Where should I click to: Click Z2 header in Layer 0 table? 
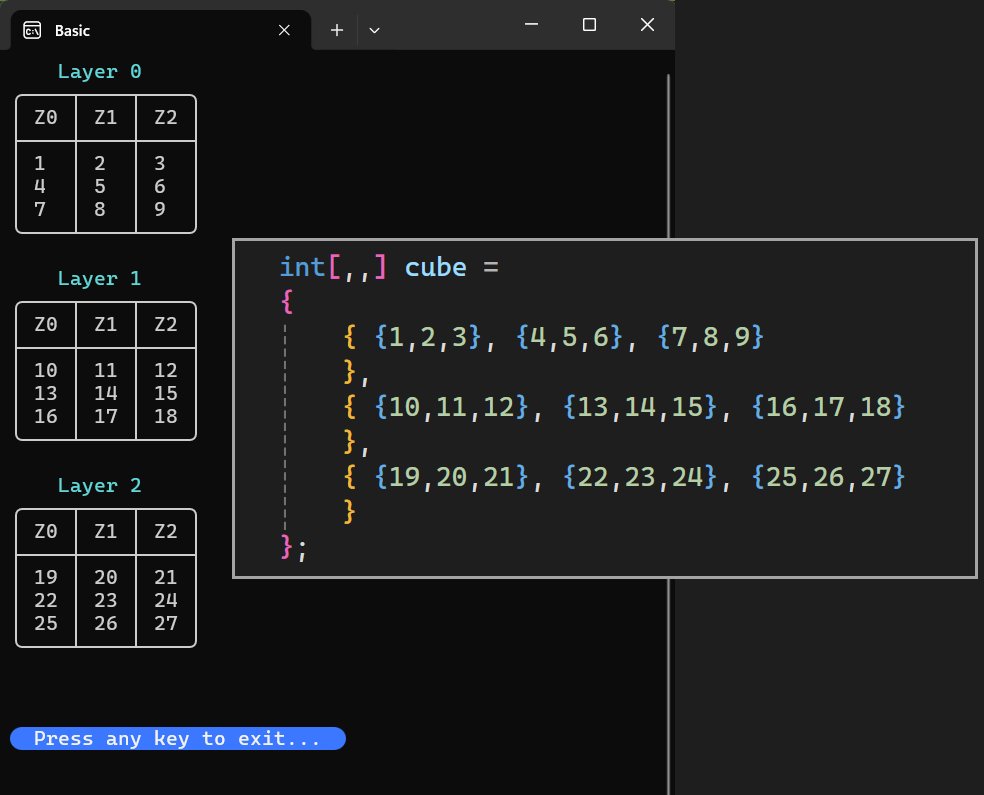coord(166,117)
